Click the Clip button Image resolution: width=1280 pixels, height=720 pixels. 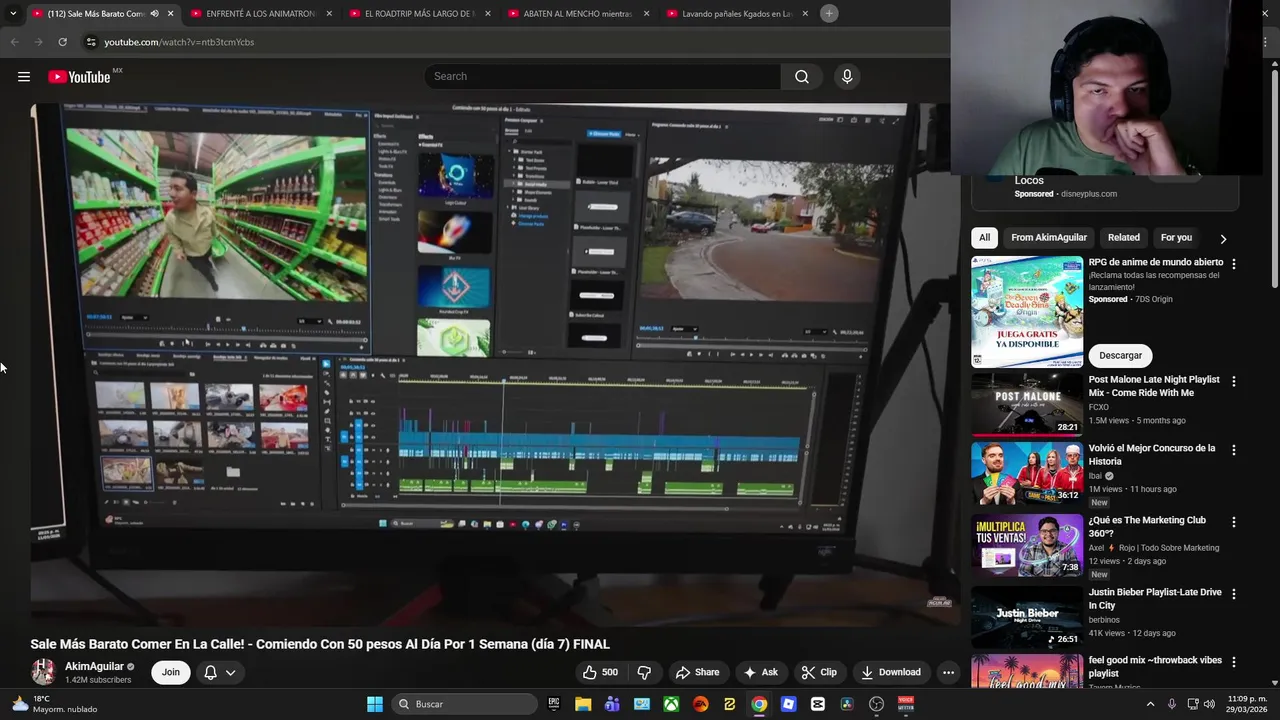tap(819, 672)
